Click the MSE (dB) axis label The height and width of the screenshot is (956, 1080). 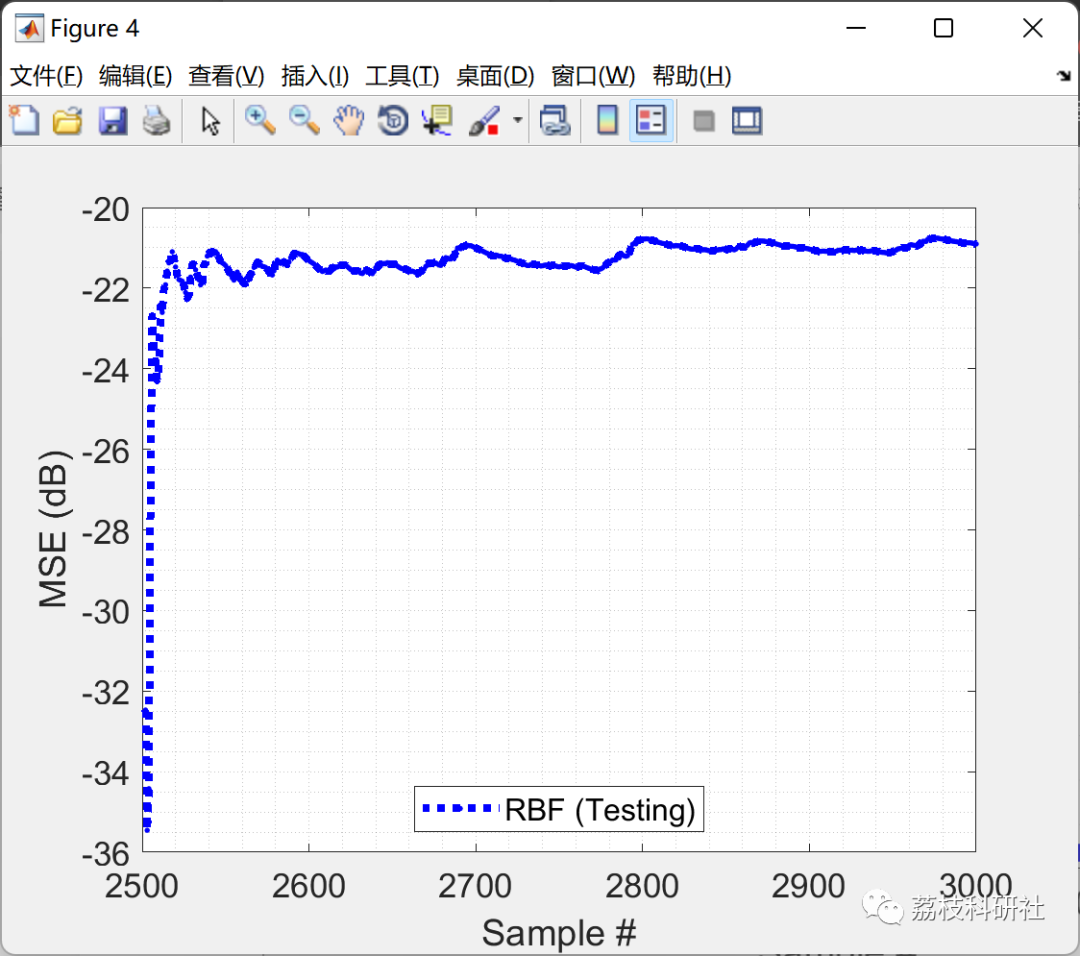pos(52,529)
